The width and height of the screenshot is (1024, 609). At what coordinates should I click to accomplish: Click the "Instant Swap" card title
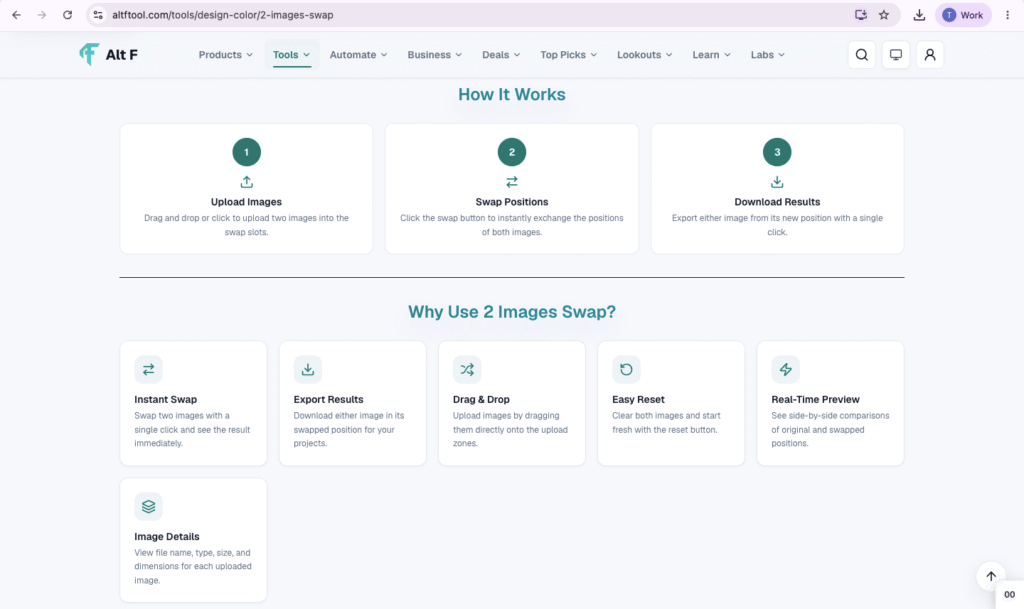(165, 399)
